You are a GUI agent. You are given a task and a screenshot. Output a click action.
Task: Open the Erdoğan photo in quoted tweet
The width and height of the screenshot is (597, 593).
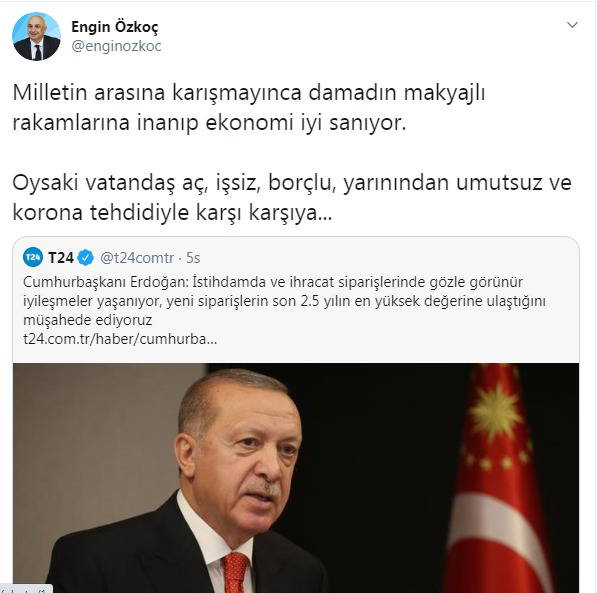point(296,478)
